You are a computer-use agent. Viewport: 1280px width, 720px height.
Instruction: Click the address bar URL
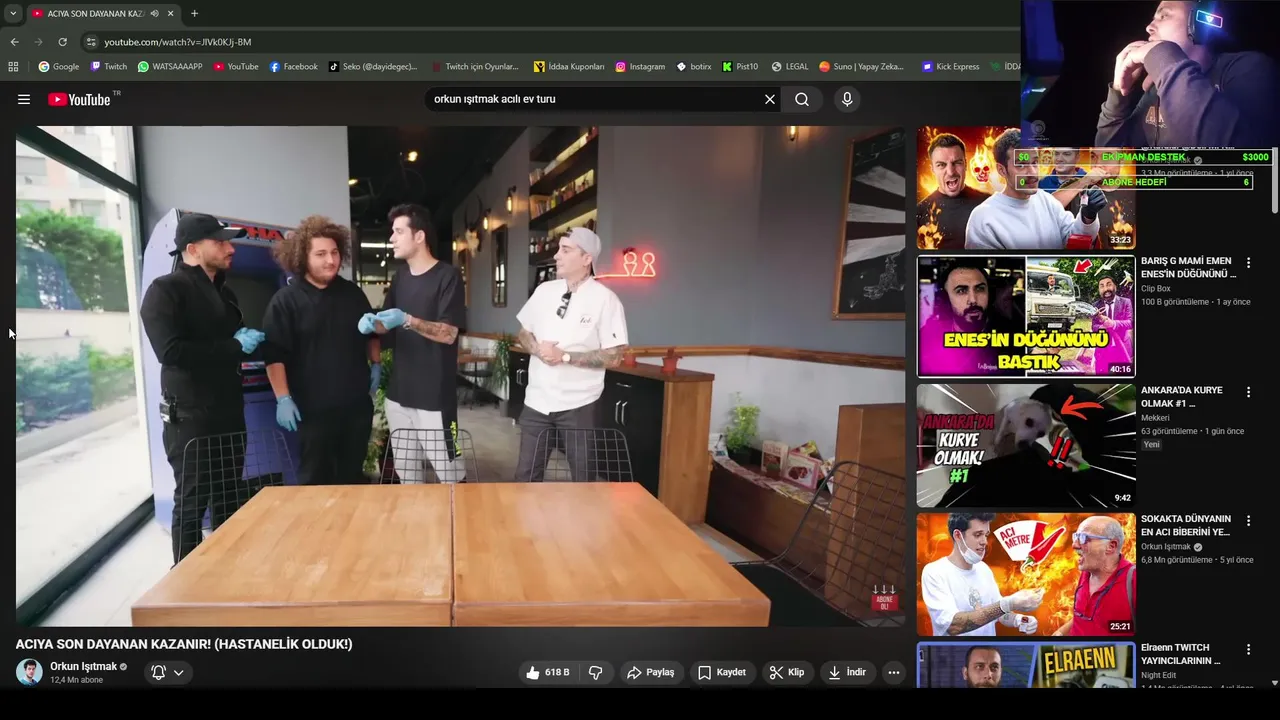178,42
